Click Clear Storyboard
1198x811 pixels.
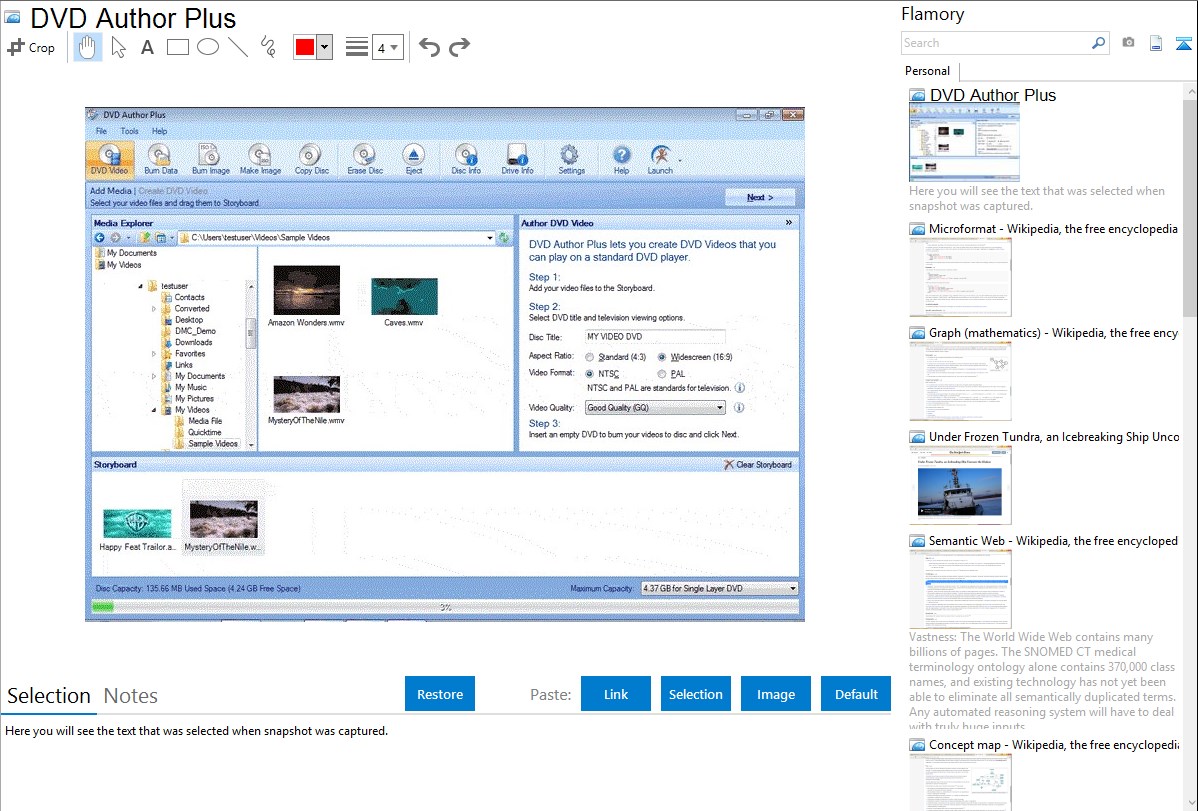pyautogui.click(x=757, y=465)
